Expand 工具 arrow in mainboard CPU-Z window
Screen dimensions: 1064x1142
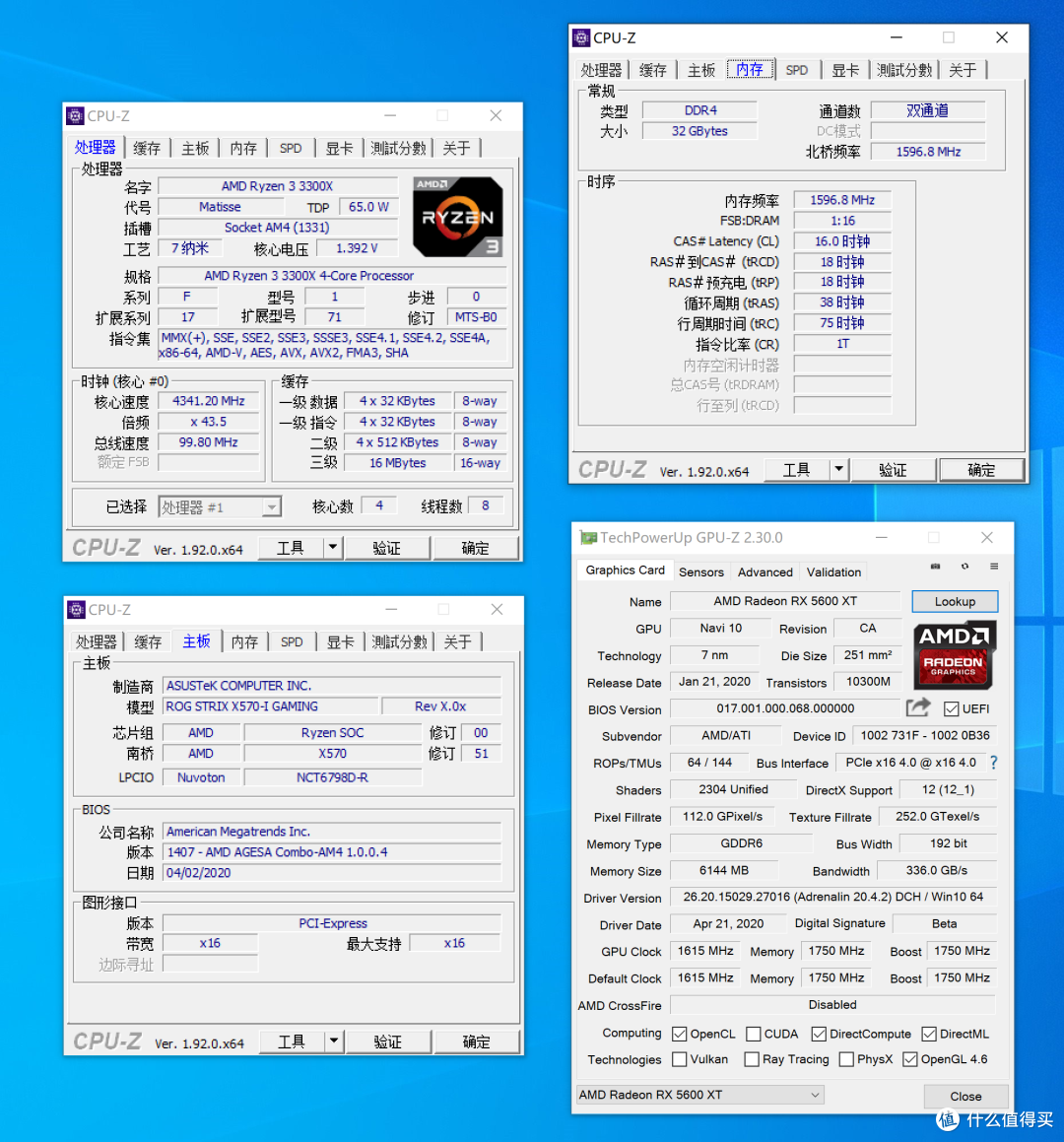click(334, 1041)
